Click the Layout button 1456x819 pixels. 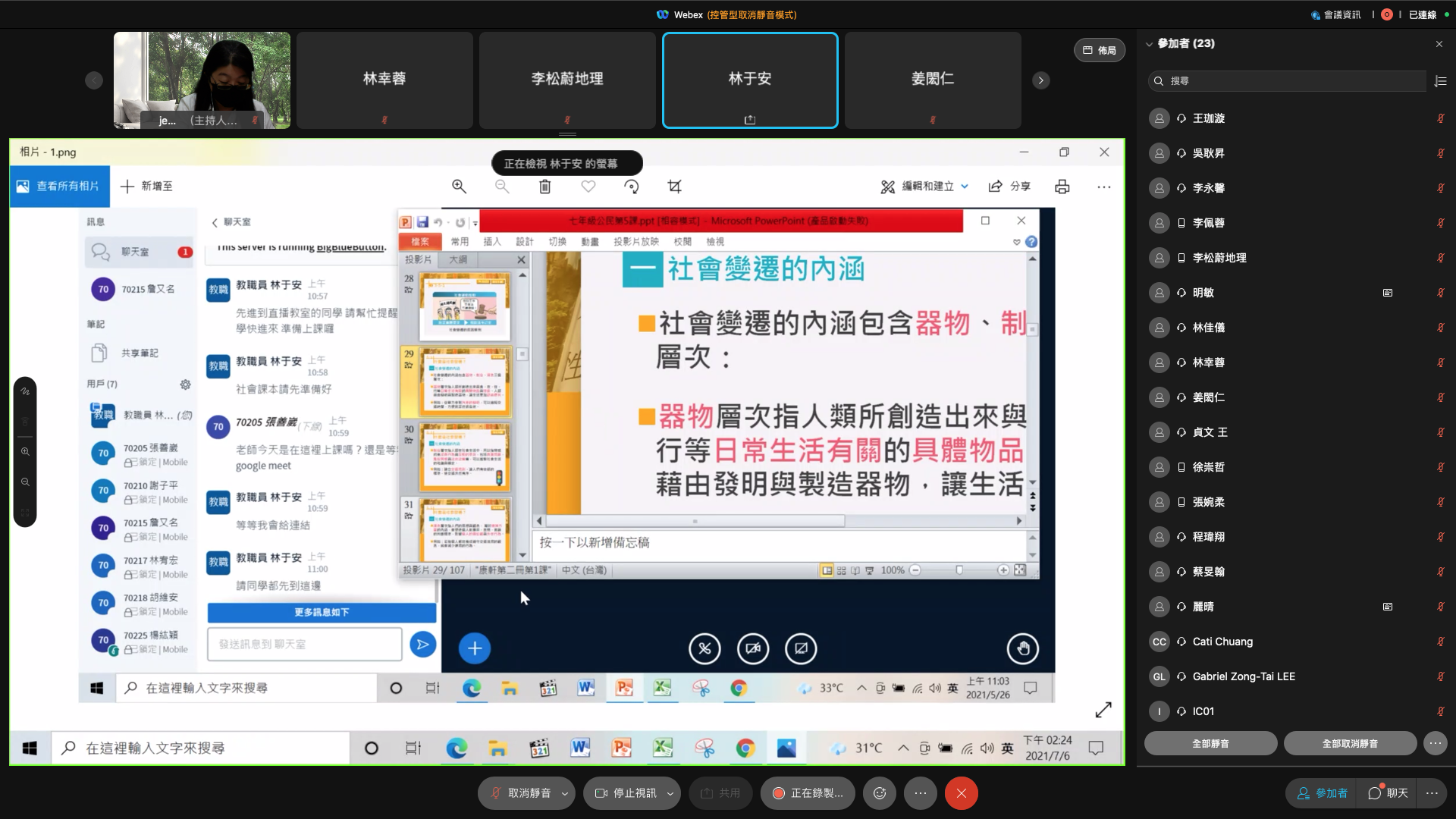click(x=1099, y=50)
